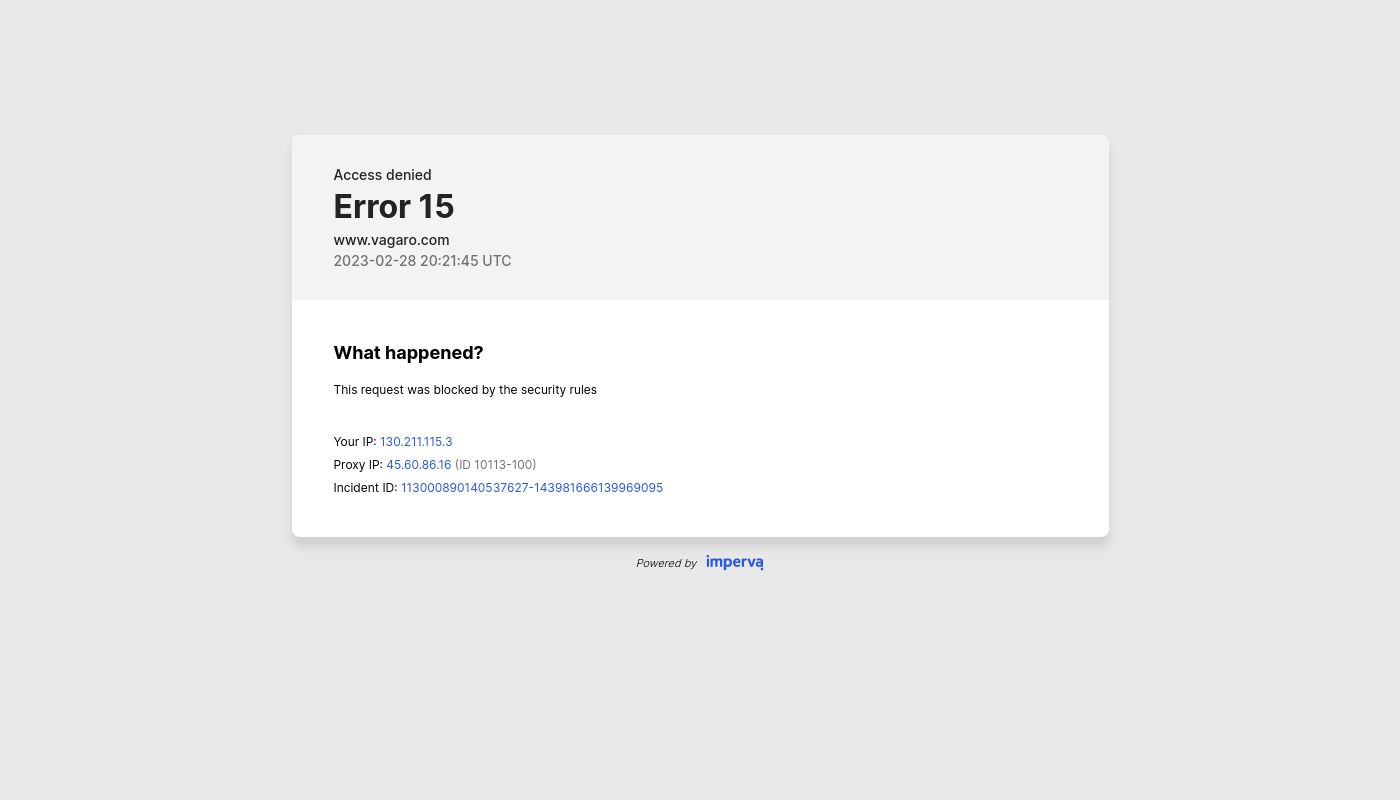This screenshot has width=1400, height=800.
Task: Click the Powered by text
Action: (666, 563)
